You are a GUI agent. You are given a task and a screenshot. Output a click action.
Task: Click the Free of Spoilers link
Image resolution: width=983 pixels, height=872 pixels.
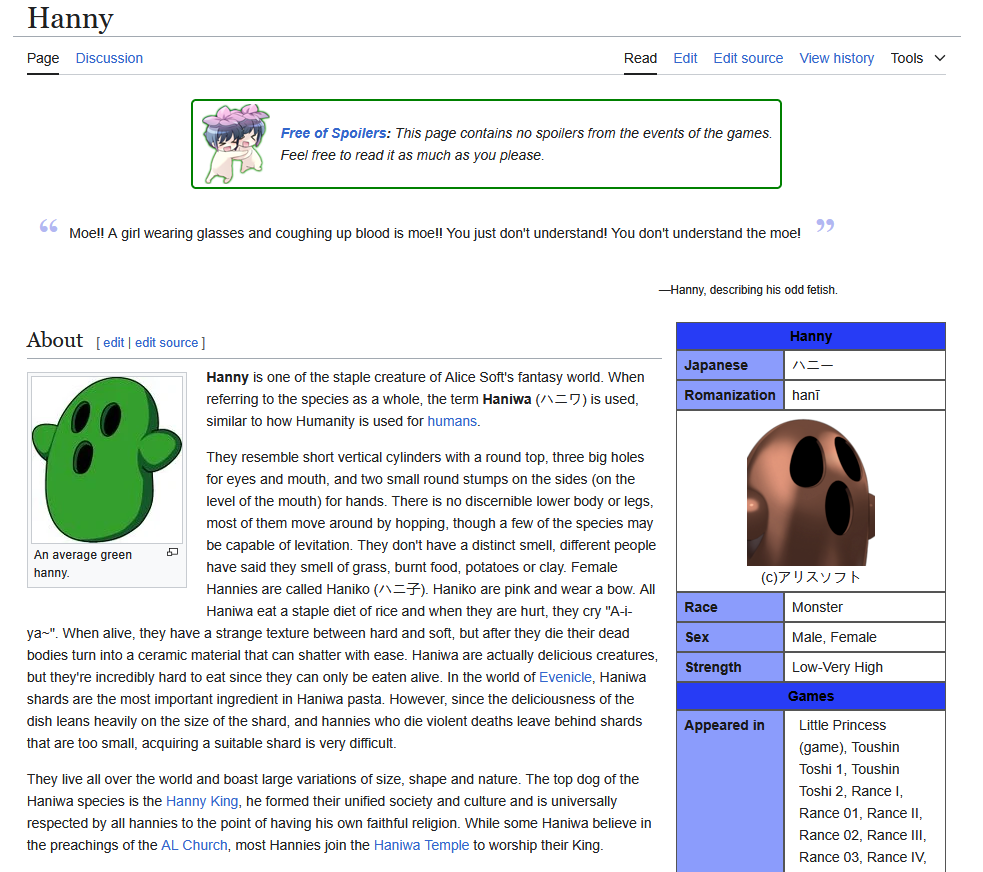(x=335, y=133)
